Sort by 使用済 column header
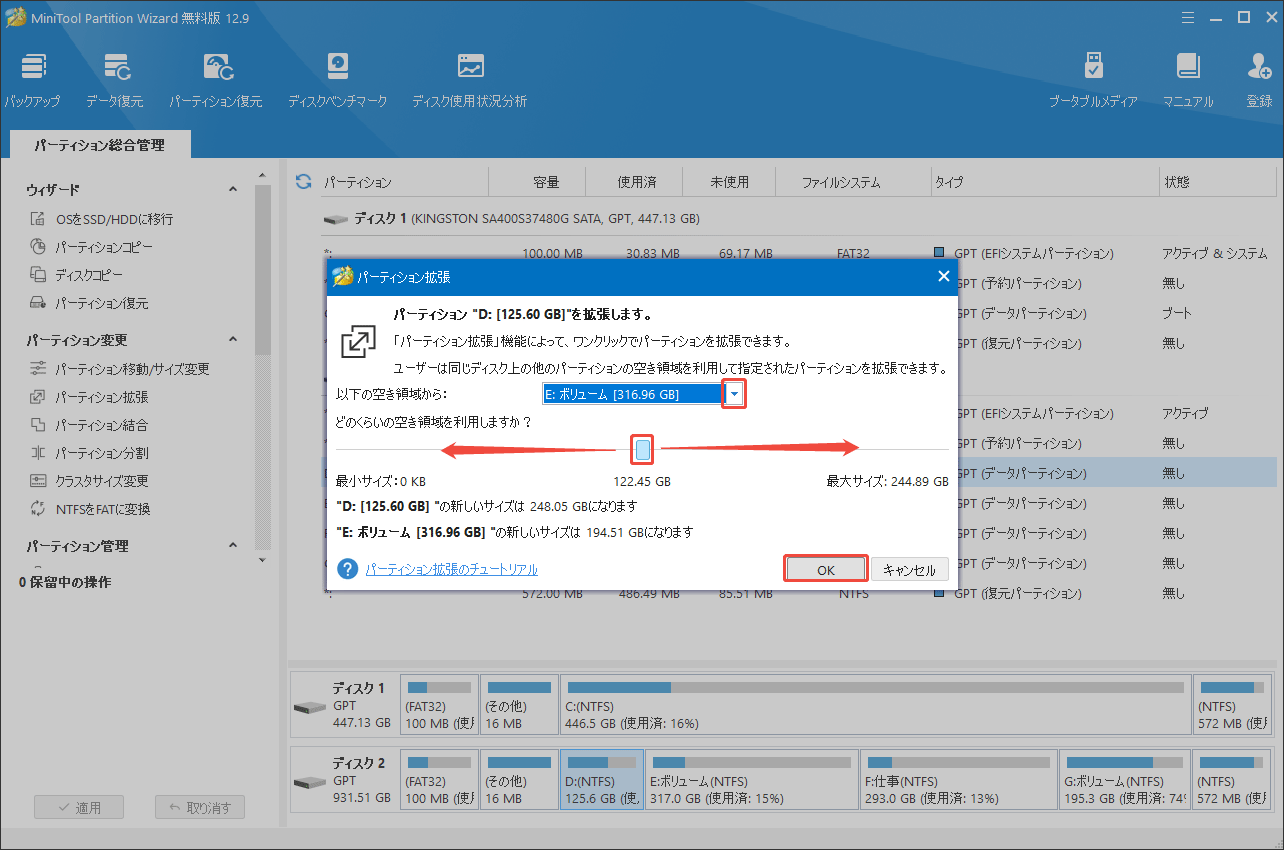The width and height of the screenshot is (1284, 850). click(636, 182)
